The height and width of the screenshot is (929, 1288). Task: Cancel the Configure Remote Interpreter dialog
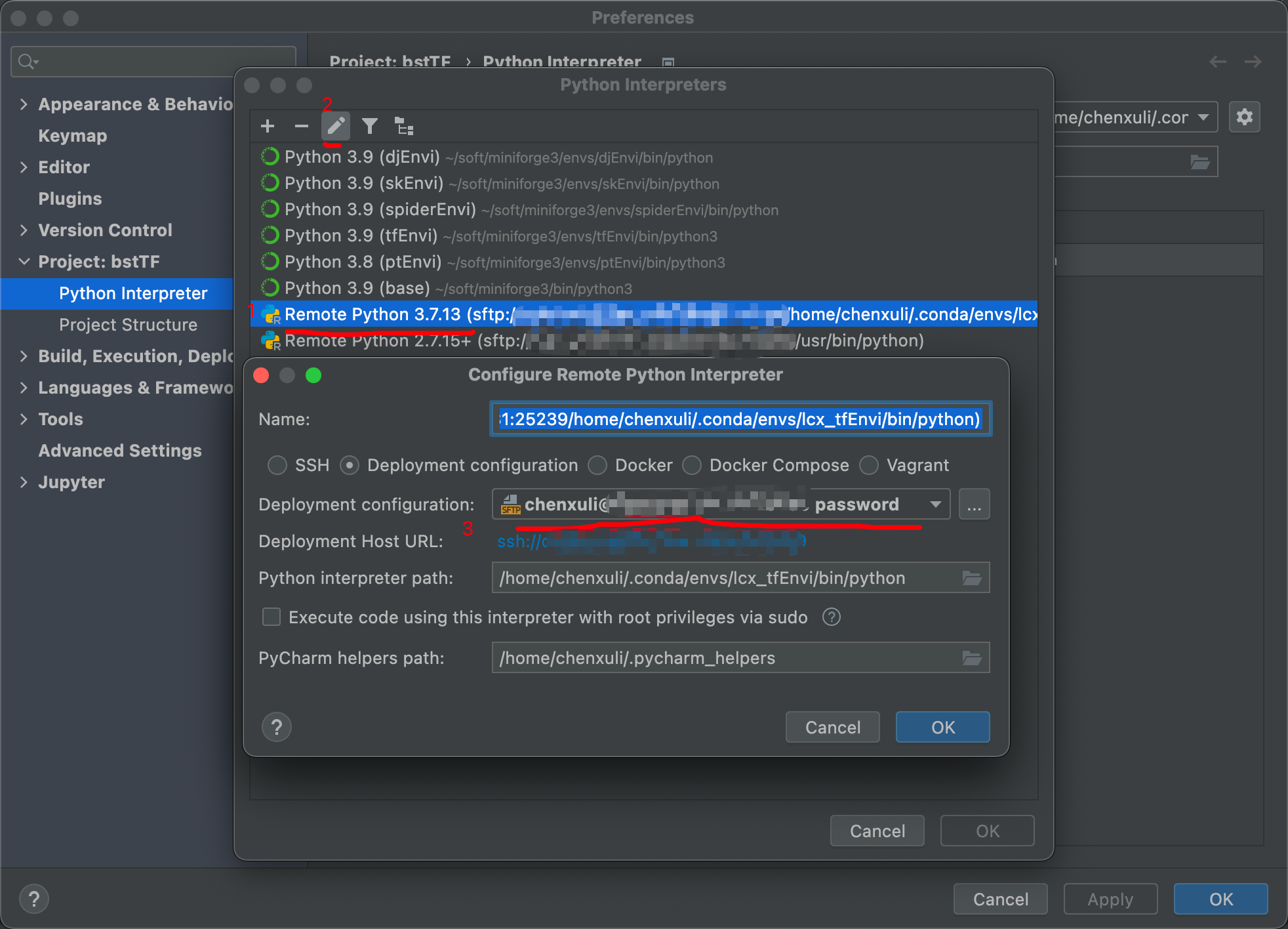(x=833, y=727)
